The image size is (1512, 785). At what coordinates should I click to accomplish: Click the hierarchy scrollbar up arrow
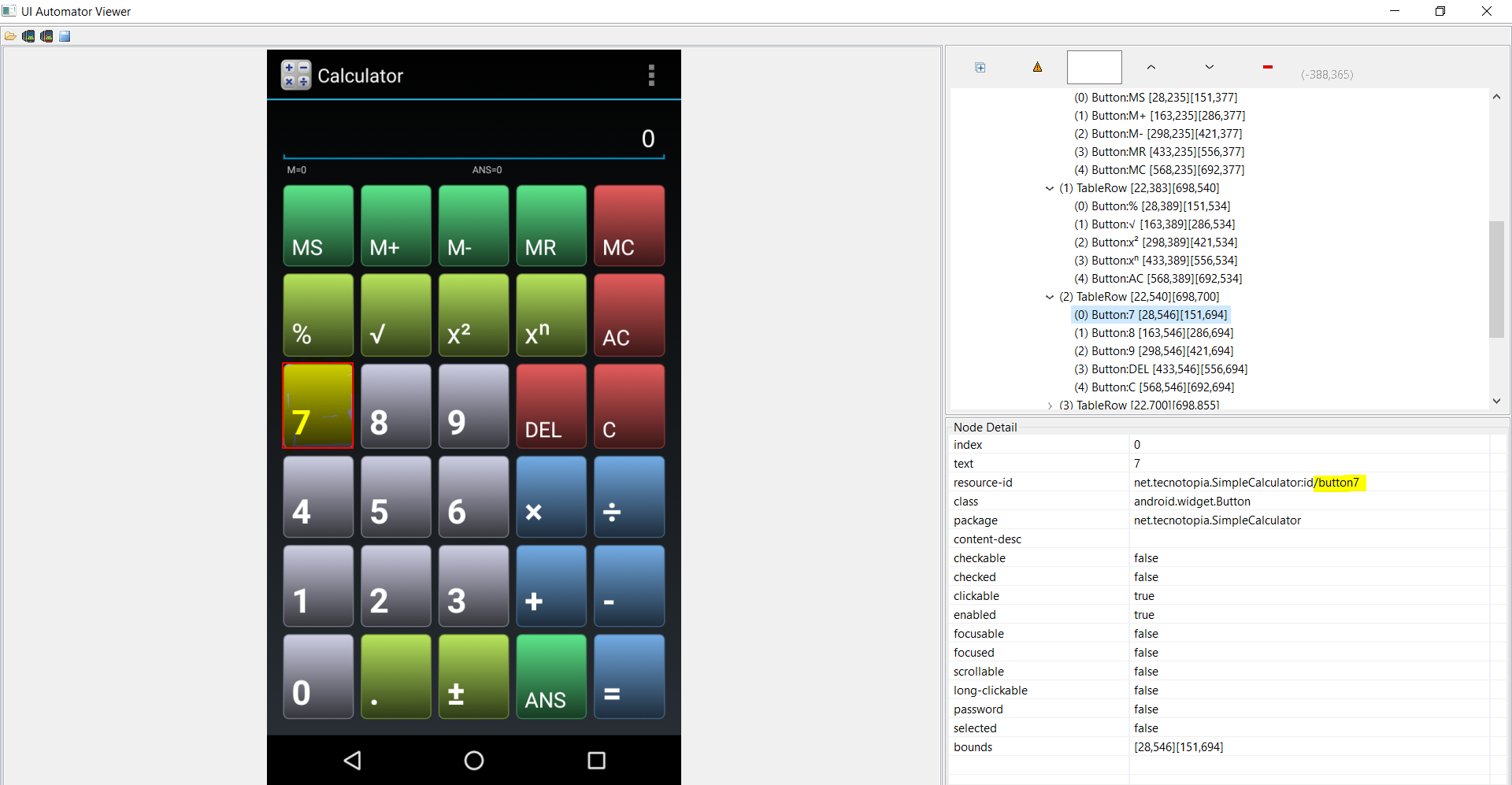pos(1496,97)
